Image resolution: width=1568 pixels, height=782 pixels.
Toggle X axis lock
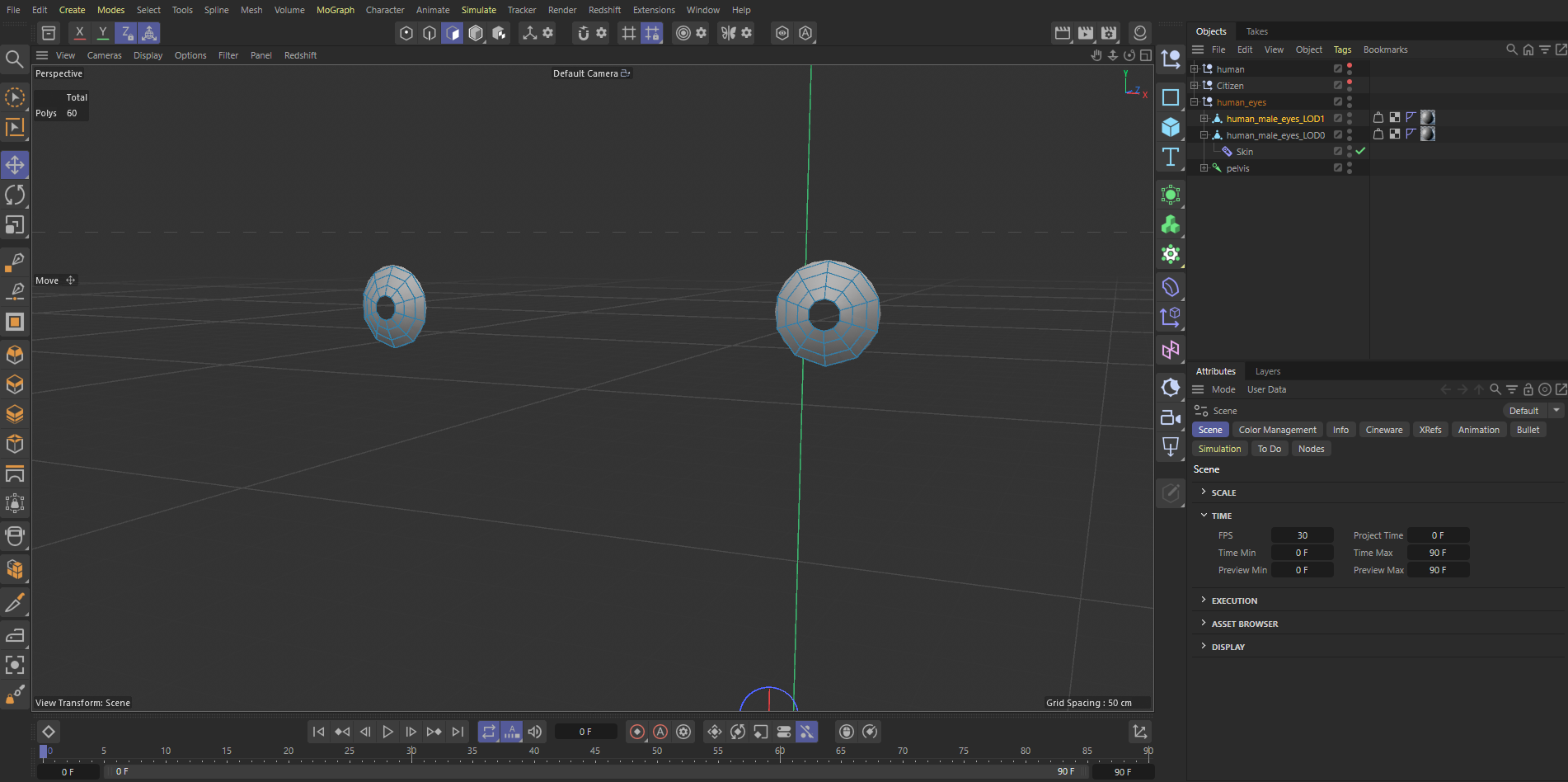pyautogui.click(x=79, y=33)
